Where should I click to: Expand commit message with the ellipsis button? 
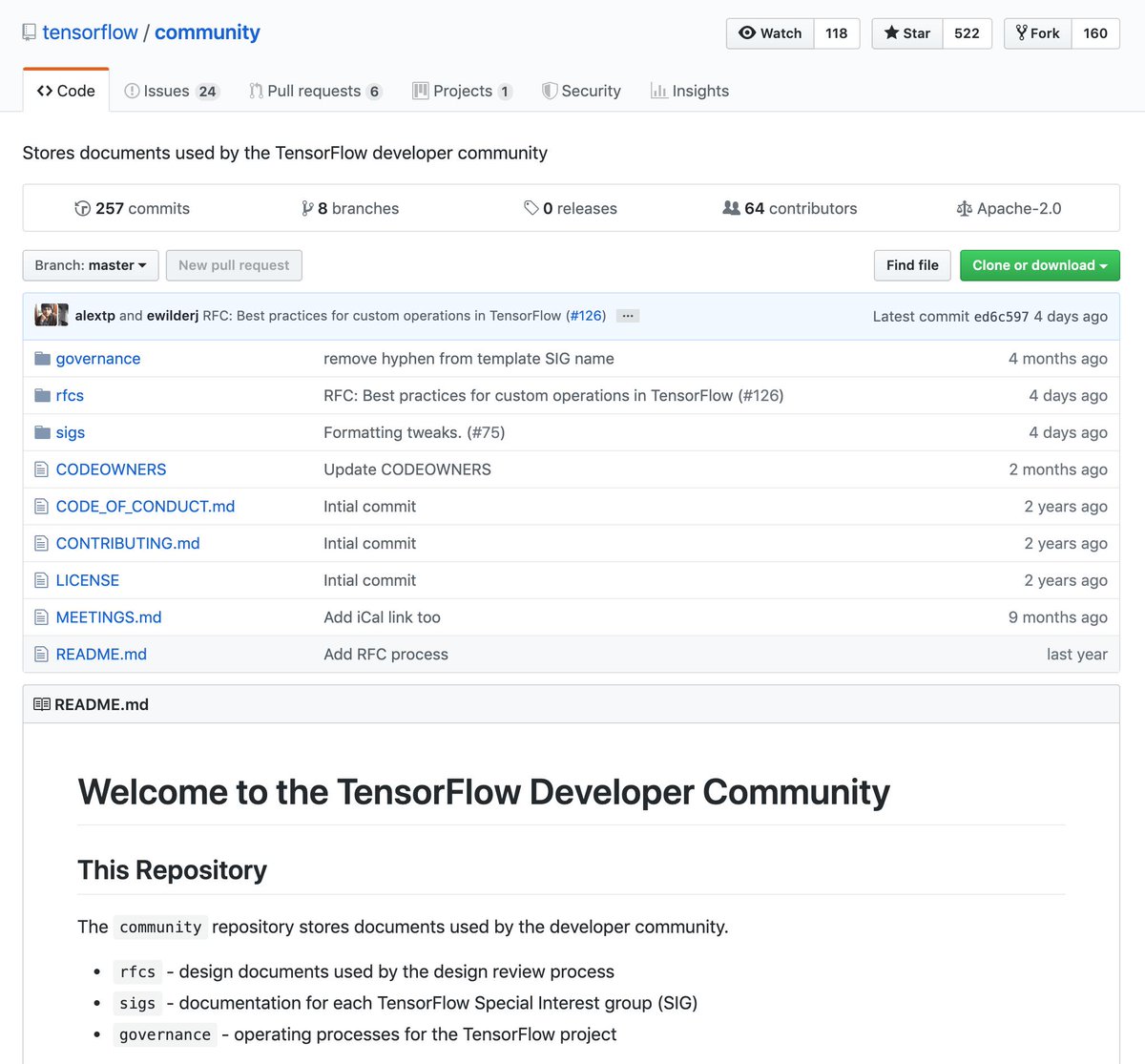[628, 316]
